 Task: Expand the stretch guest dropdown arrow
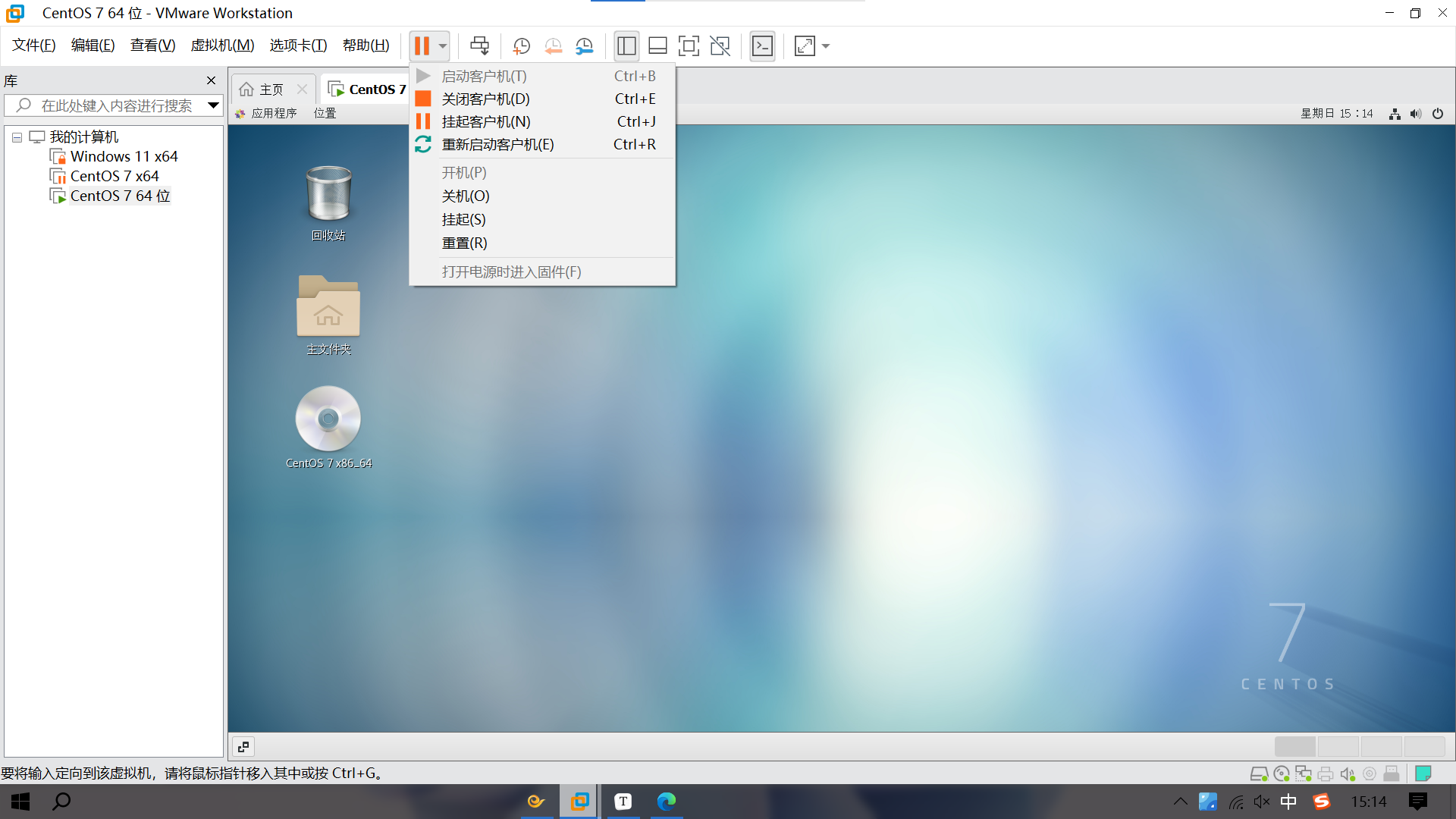pos(826,46)
